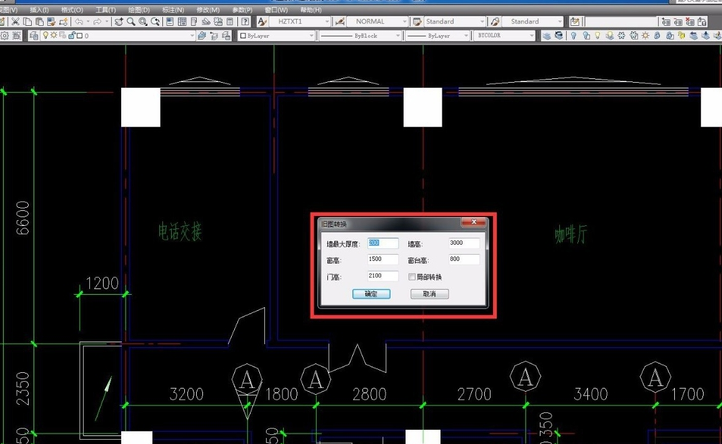The image size is (722, 444).
Task: Click the Cut scissors icon
Action: [15, 22]
